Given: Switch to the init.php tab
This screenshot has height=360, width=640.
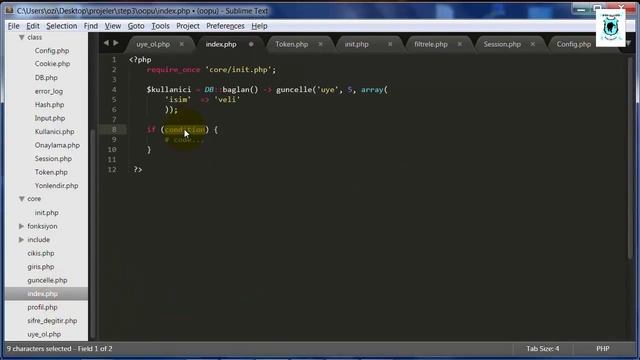Looking at the screenshot, I should coord(356,44).
